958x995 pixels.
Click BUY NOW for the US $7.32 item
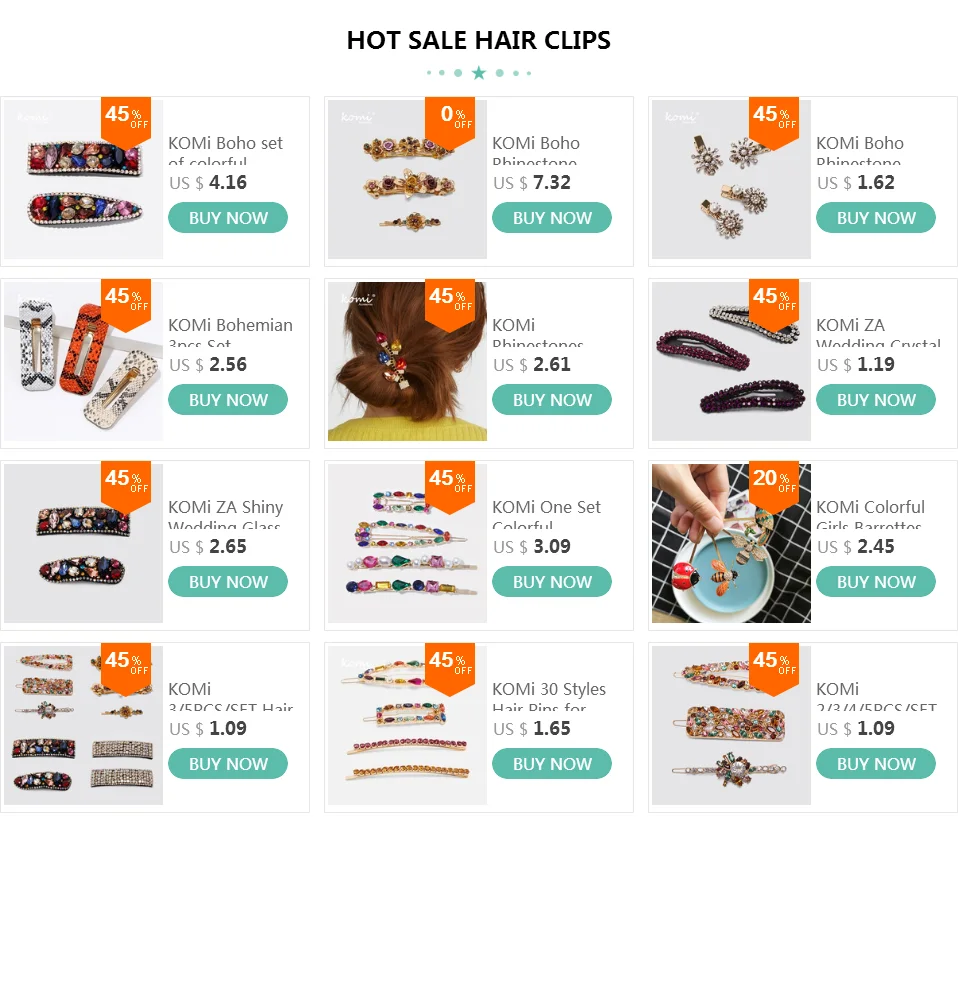pyautogui.click(x=552, y=218)
